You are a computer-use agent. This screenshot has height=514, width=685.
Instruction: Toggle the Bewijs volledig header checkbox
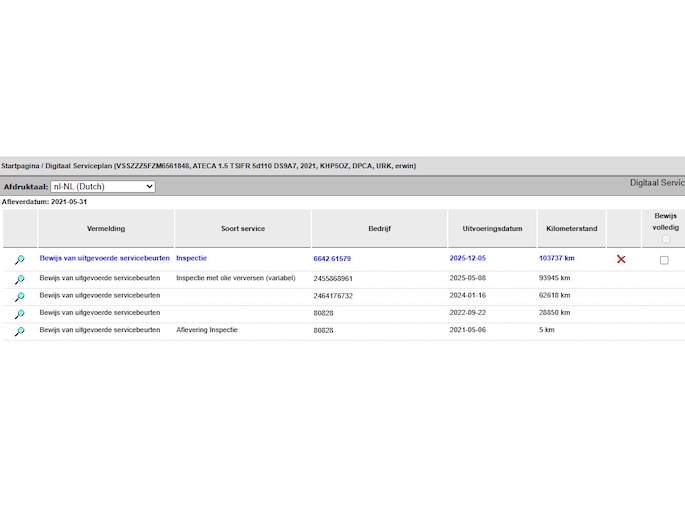665,239
